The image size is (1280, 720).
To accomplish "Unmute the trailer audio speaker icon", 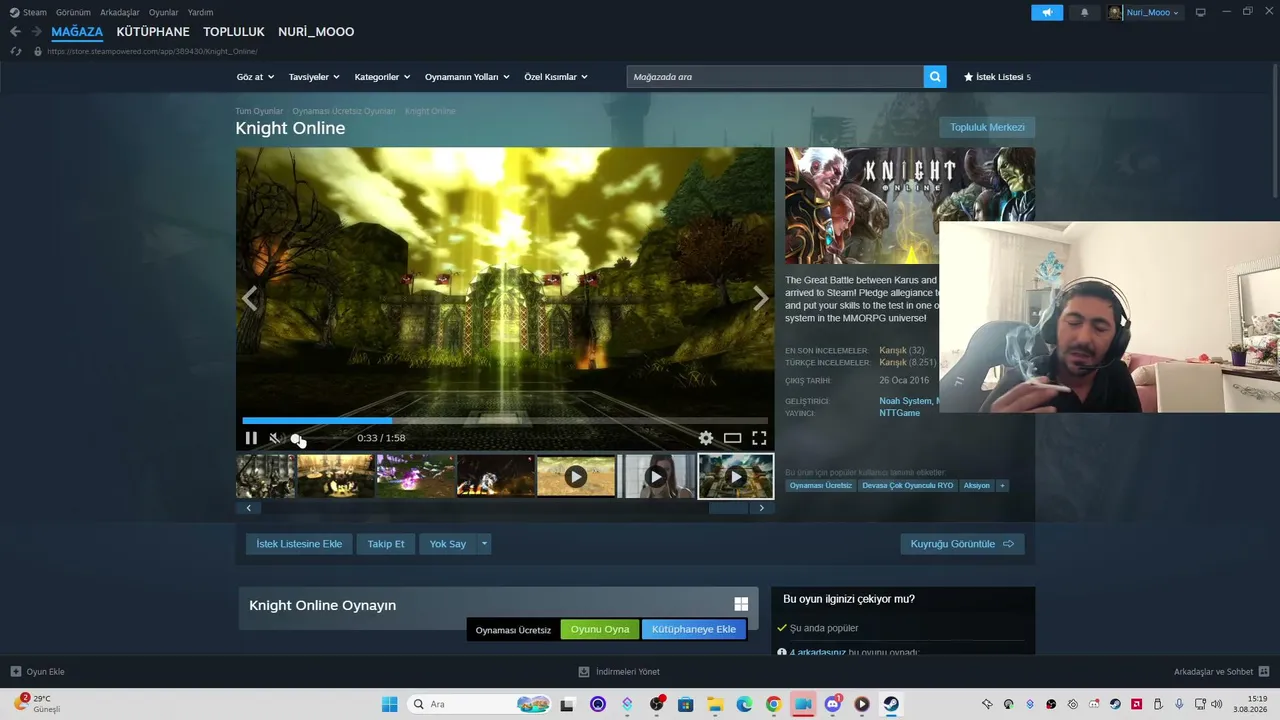I will point(275,438).
